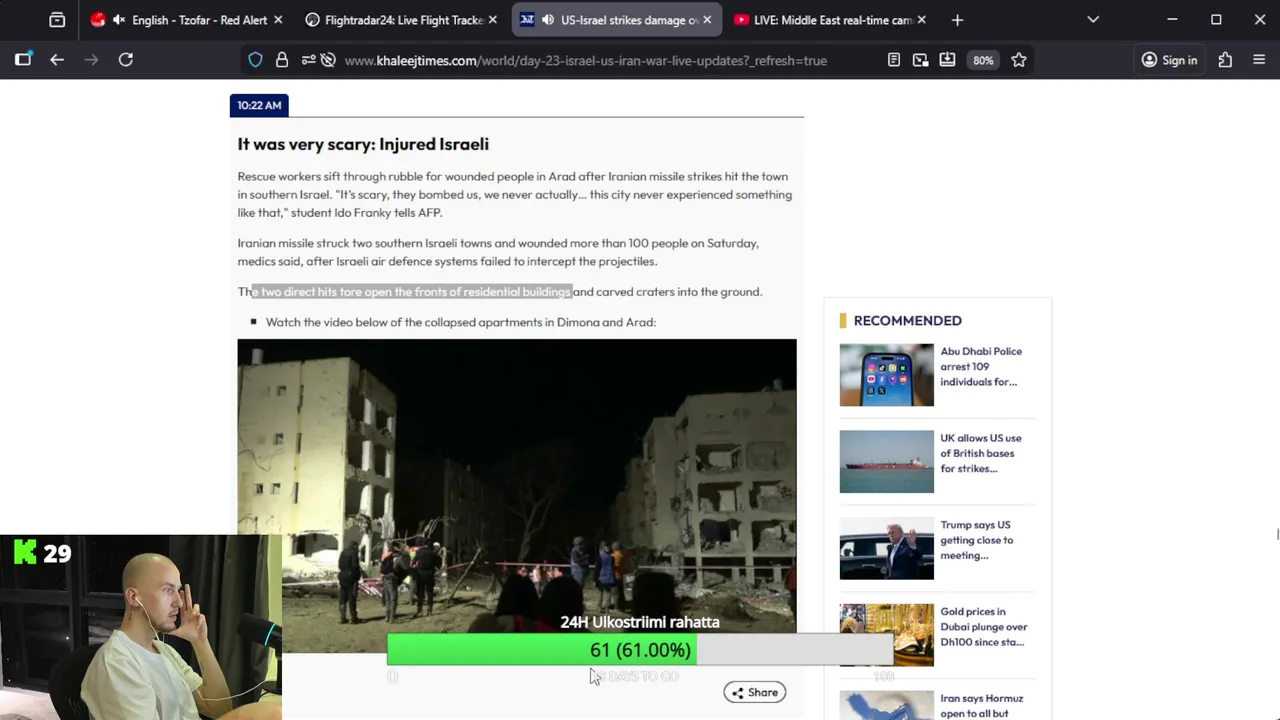The height and width of the screenshot is (720, 1280).
Task: Close the Flightradar24 tab
Action: pos(492,20)
